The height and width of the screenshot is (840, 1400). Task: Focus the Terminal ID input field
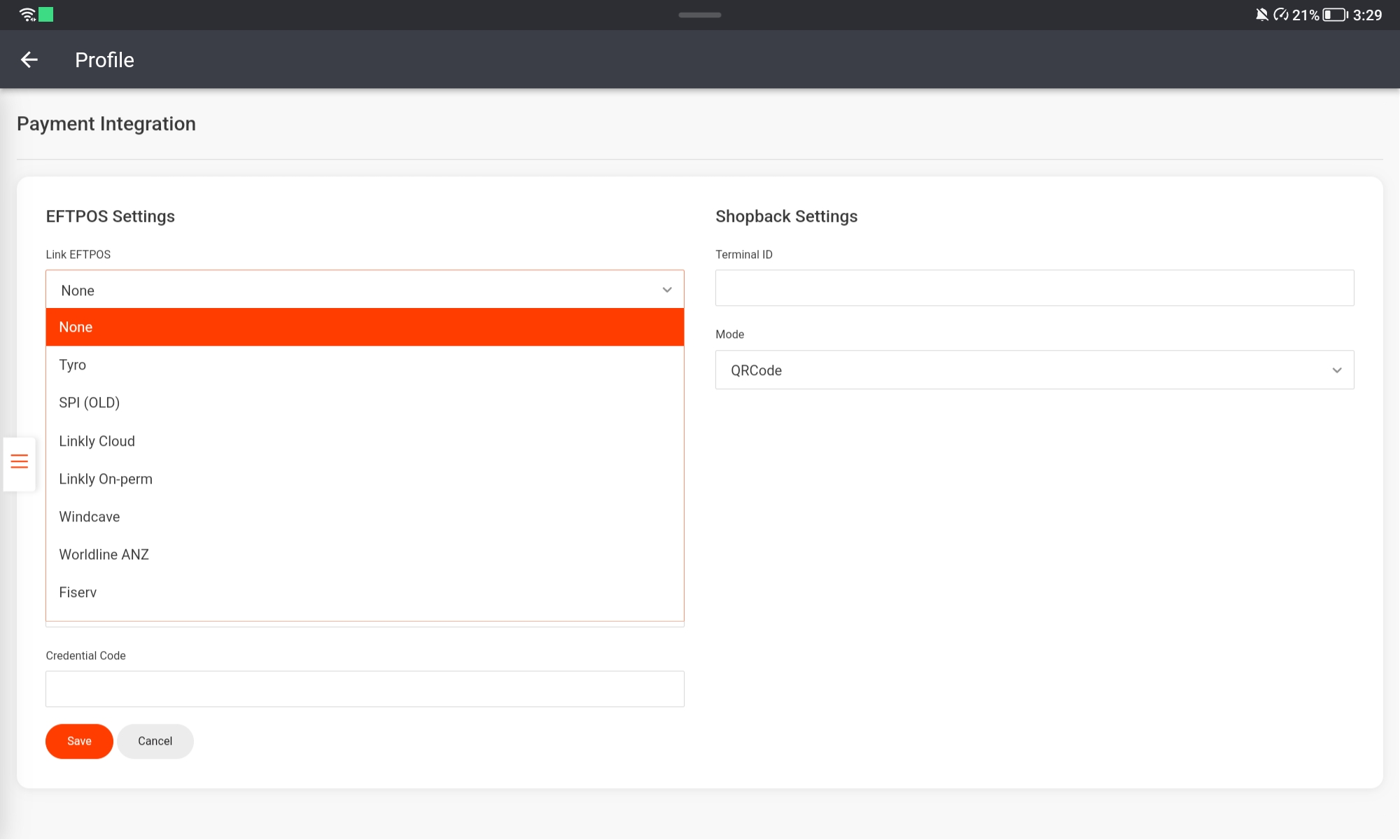click(x=1034, y=288)
